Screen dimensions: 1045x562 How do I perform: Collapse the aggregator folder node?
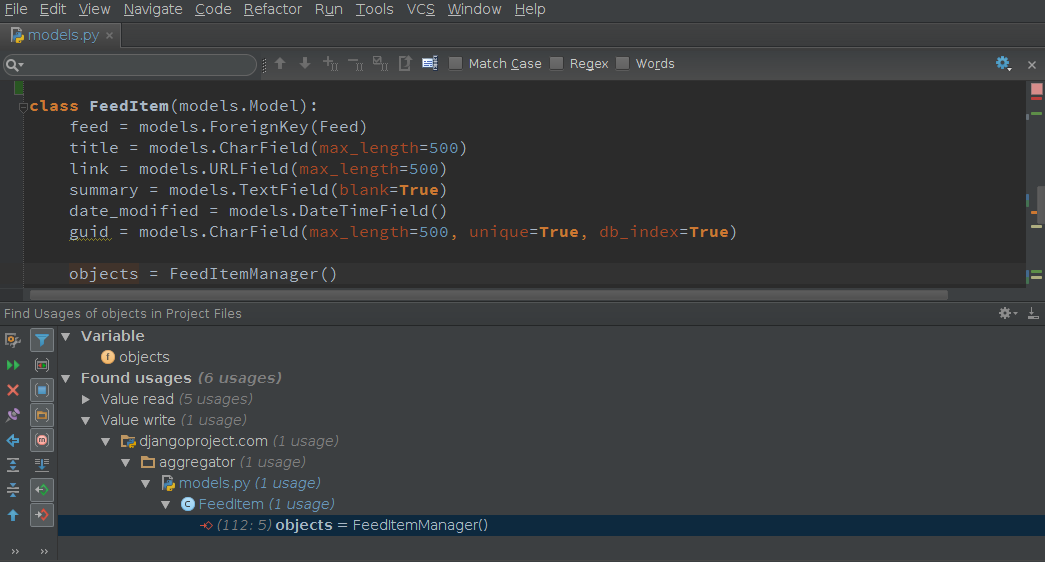click(125, 463)
